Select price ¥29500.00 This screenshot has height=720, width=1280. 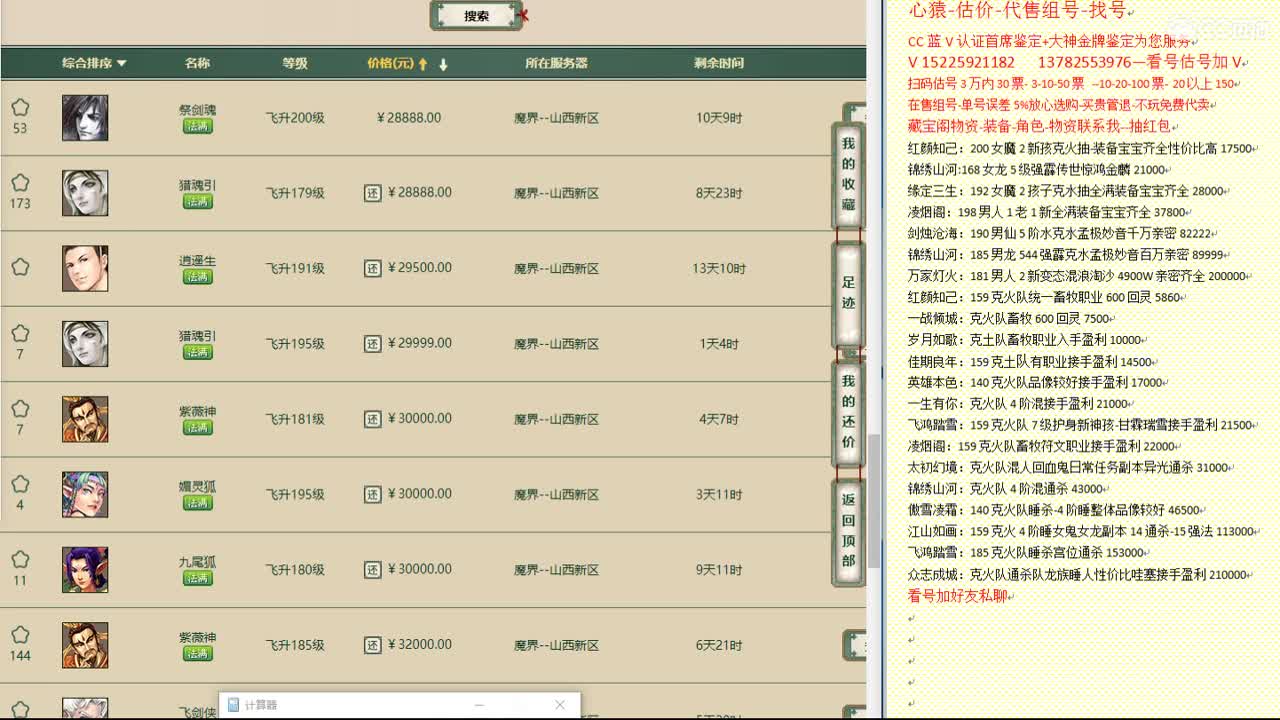pyautogui.click(x=420, y=268)
